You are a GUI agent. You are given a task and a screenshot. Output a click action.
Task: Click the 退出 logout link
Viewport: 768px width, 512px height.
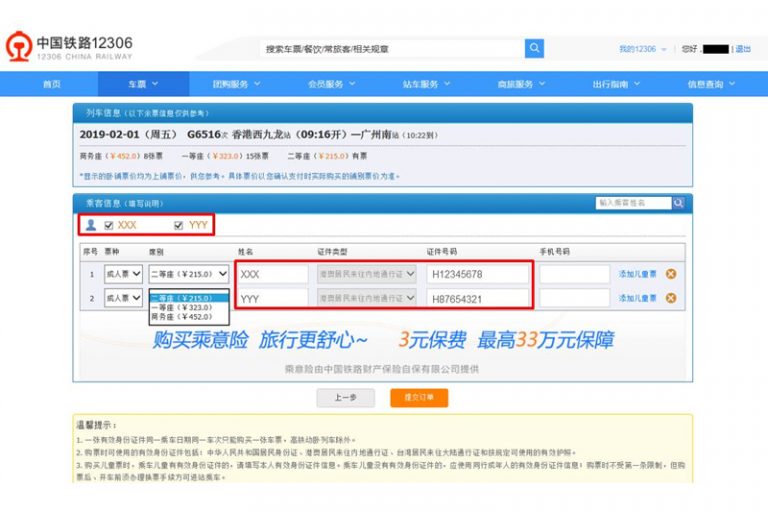tap(743, 49)
